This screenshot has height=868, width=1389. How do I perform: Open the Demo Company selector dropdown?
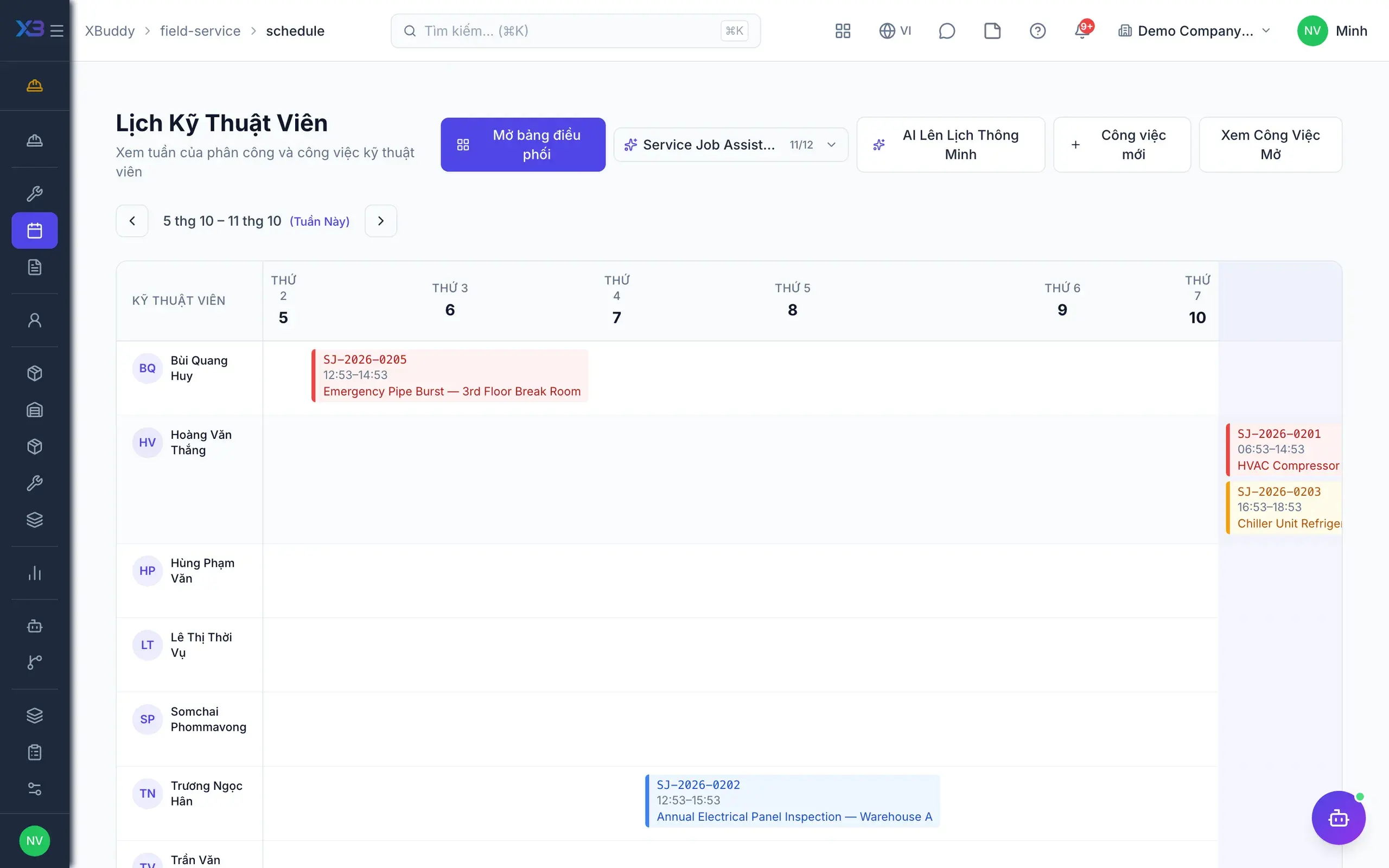(1194, 30)
